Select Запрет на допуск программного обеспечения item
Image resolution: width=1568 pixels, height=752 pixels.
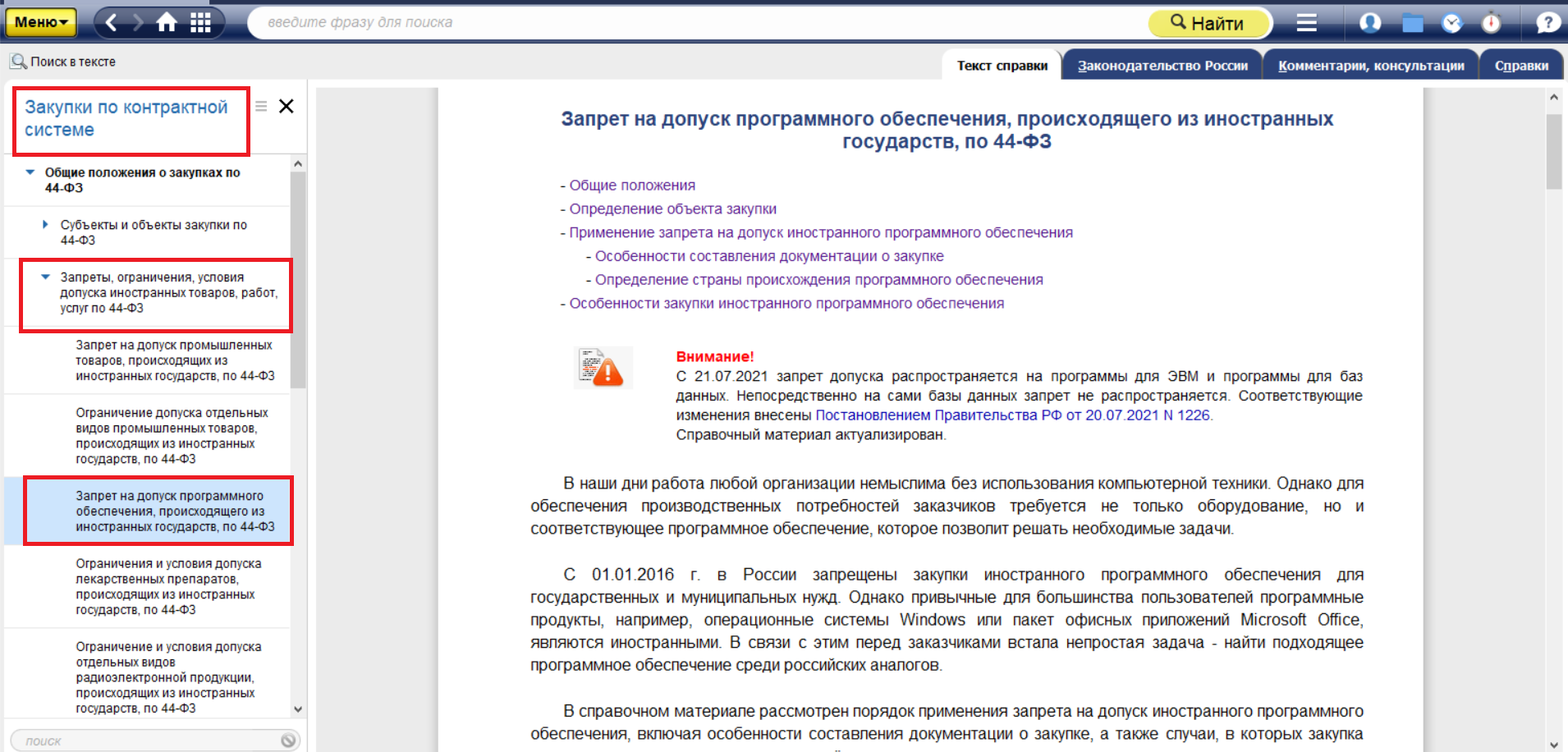tap(175, 511)
